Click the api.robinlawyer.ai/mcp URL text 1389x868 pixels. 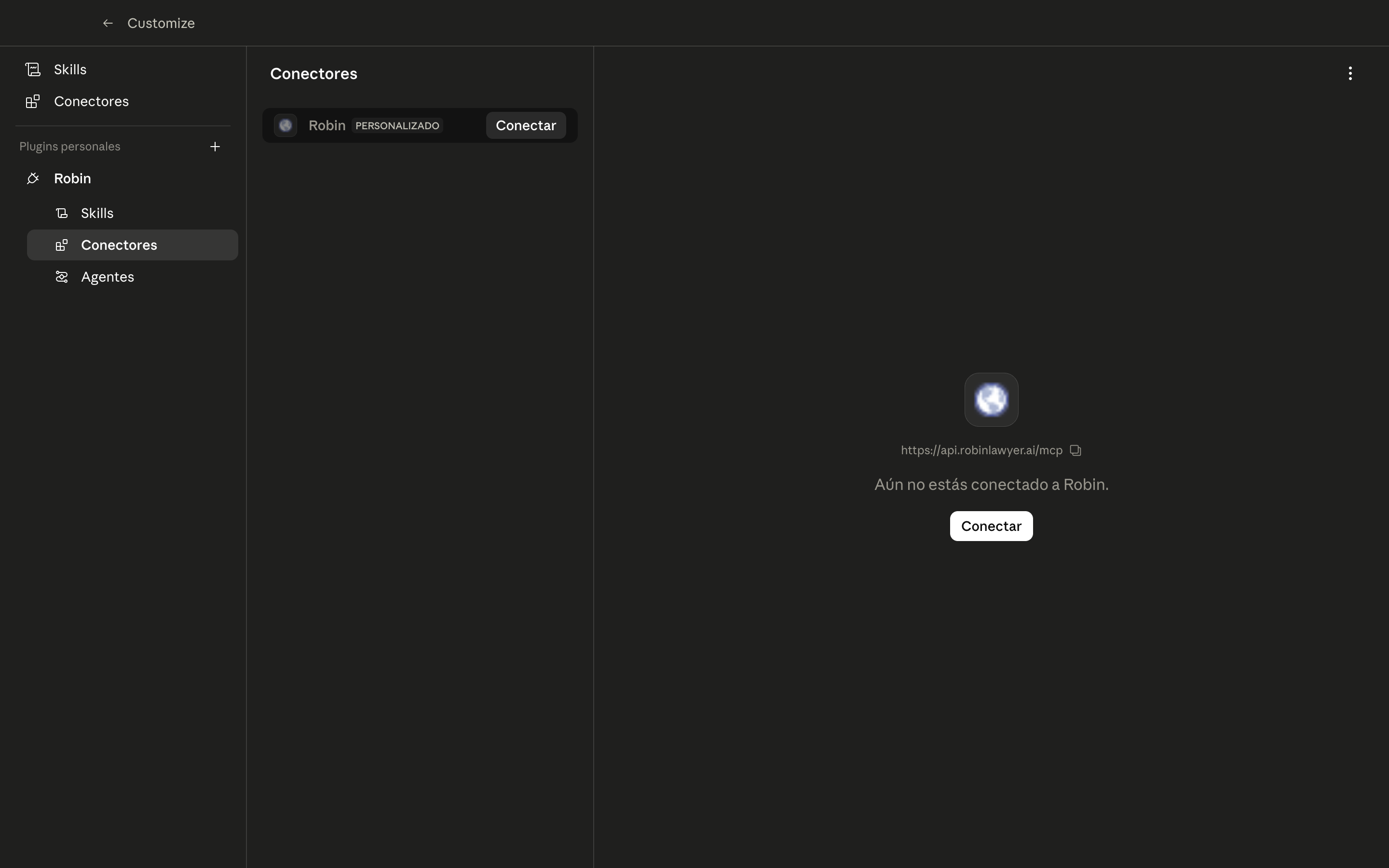click(981, 451)
